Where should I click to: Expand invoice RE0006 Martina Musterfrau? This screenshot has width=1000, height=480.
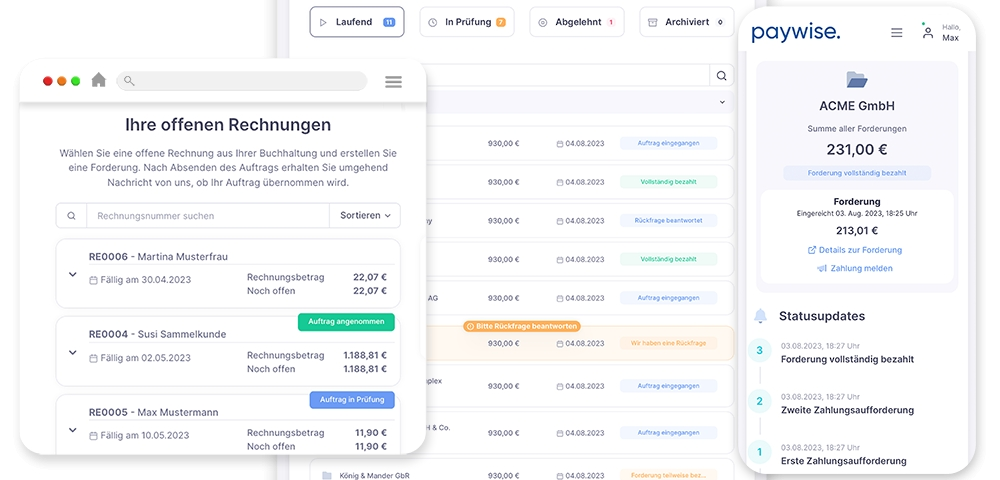coord(72,274)
